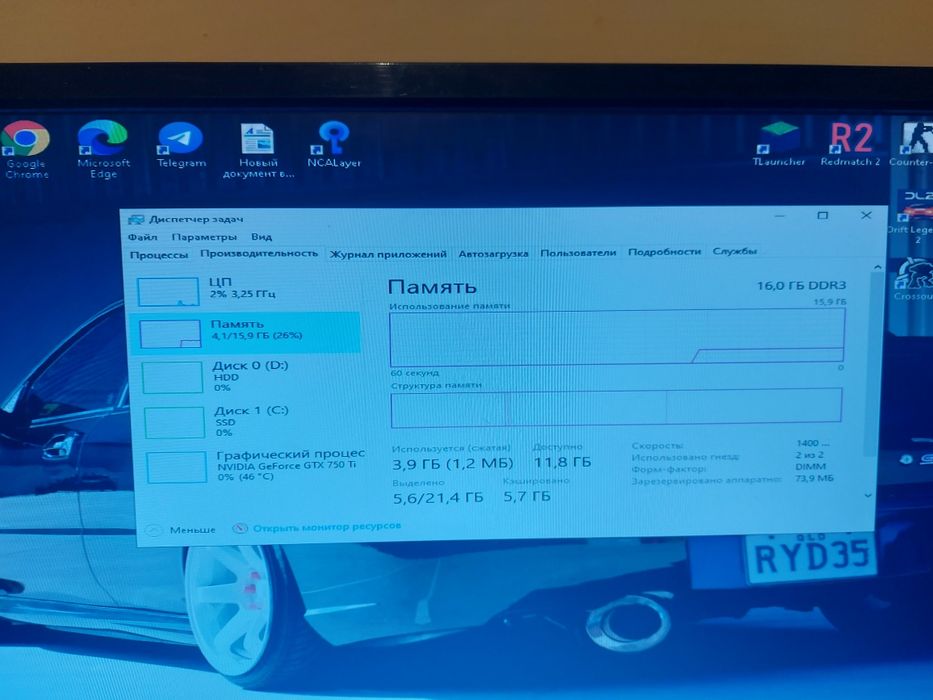Click the resource monitor icon
Viewport: 933px width, 700px height.
[240, 528]
